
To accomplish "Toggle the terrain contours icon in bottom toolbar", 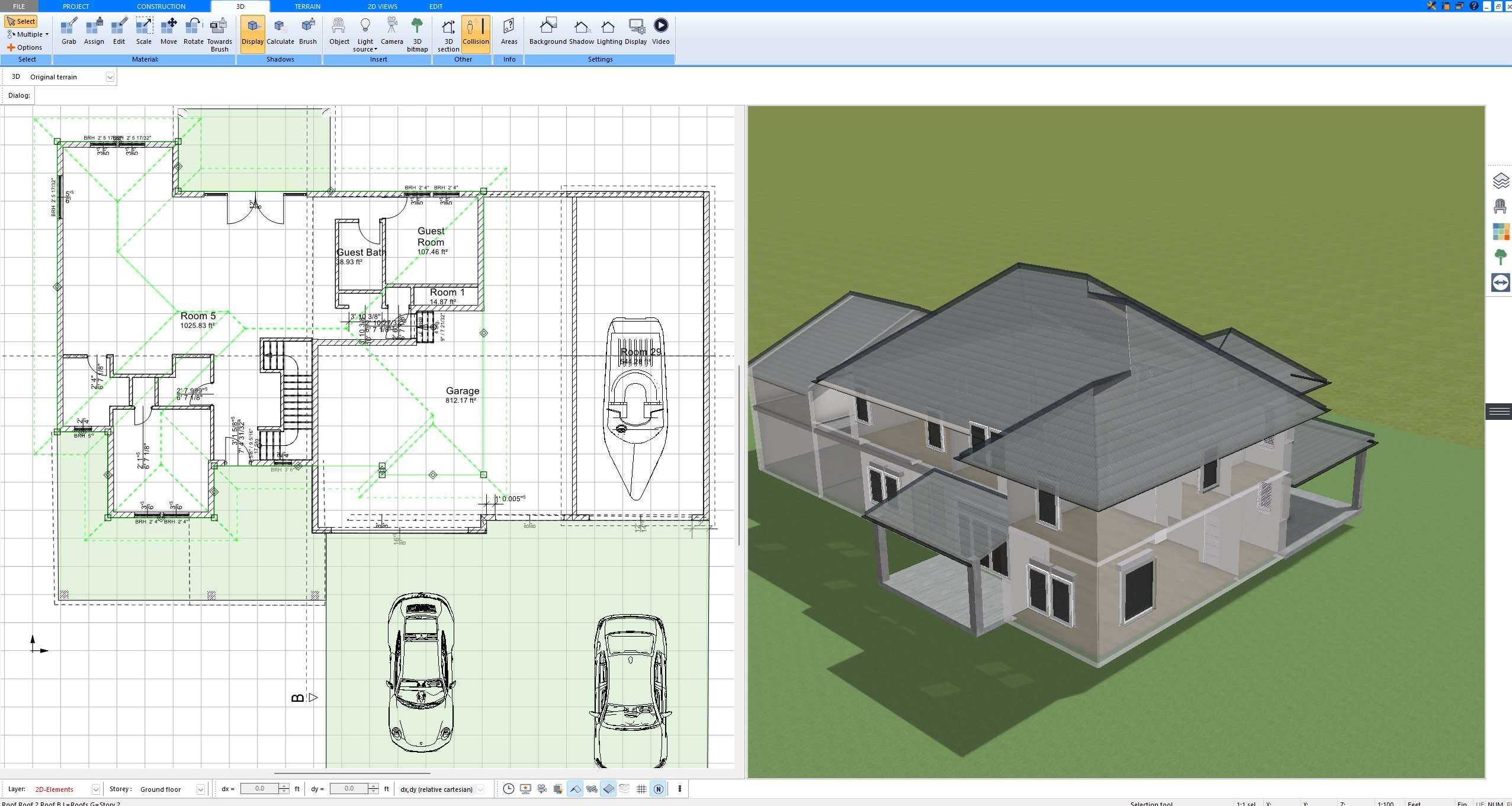I will tap(625, 789).
